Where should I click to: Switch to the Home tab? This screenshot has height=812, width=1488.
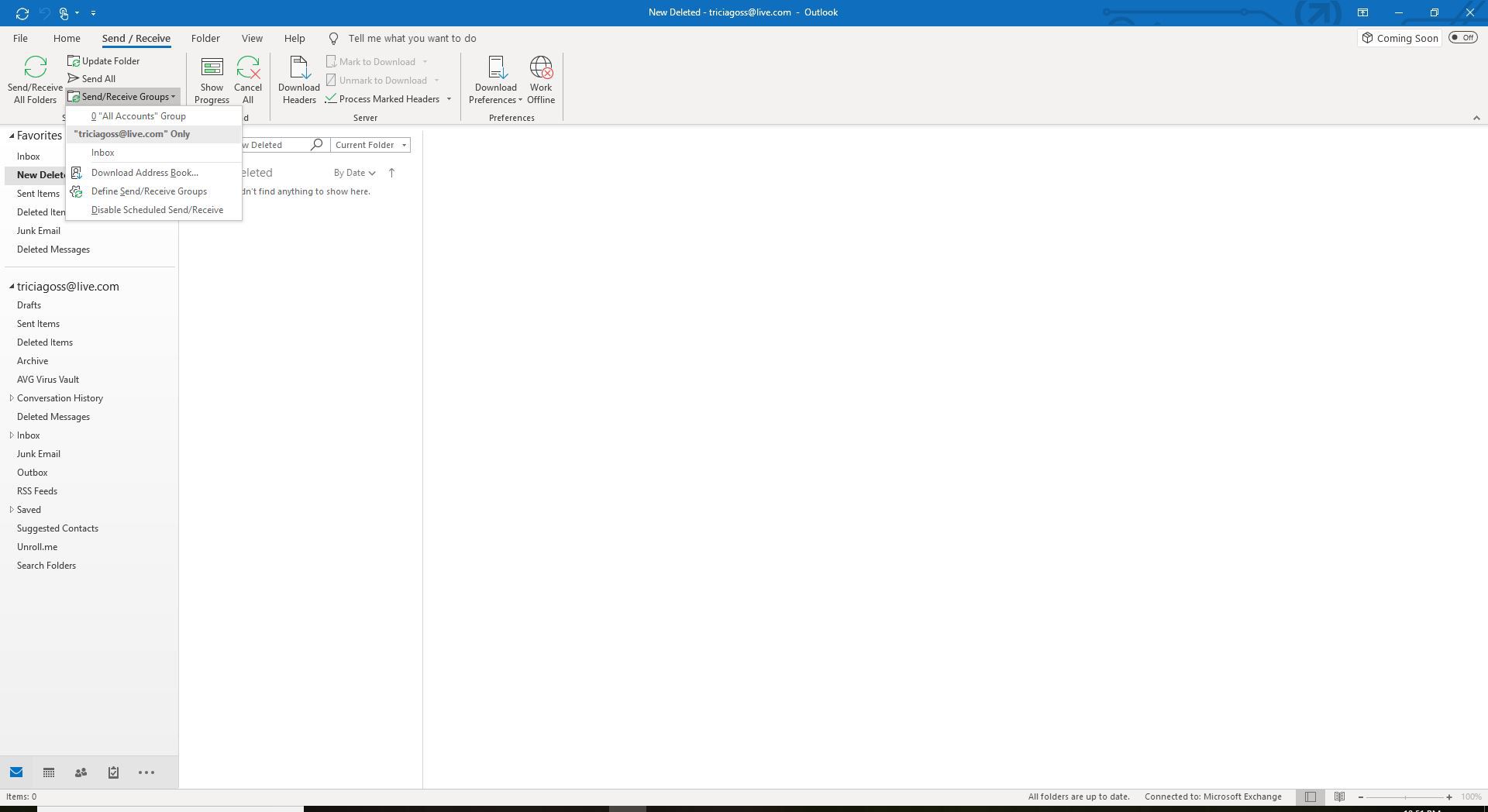point(67,39)
